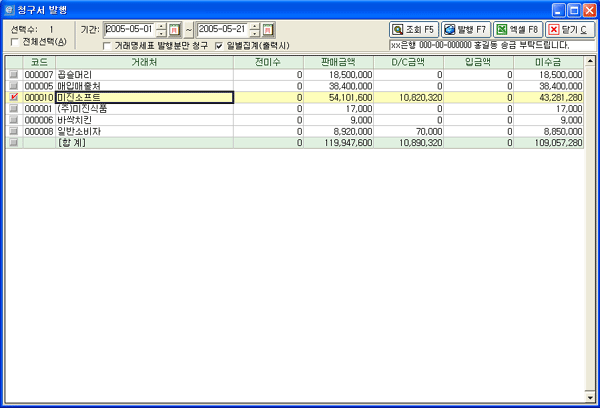The height and width of the screenshot is (408, 600).
Task: Click the 발행 F7 issue button
Action: [466, 29]
